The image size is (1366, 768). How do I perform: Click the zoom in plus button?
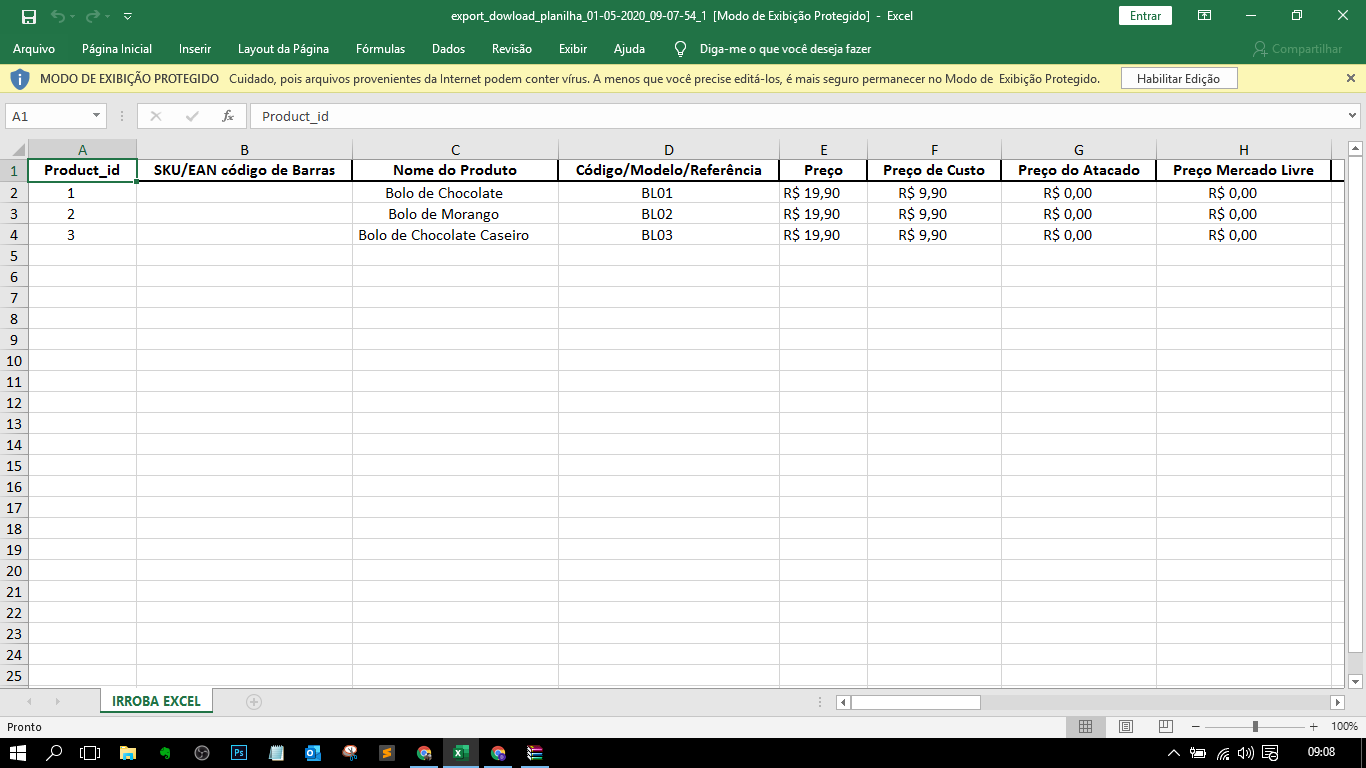click(1314, 726)
